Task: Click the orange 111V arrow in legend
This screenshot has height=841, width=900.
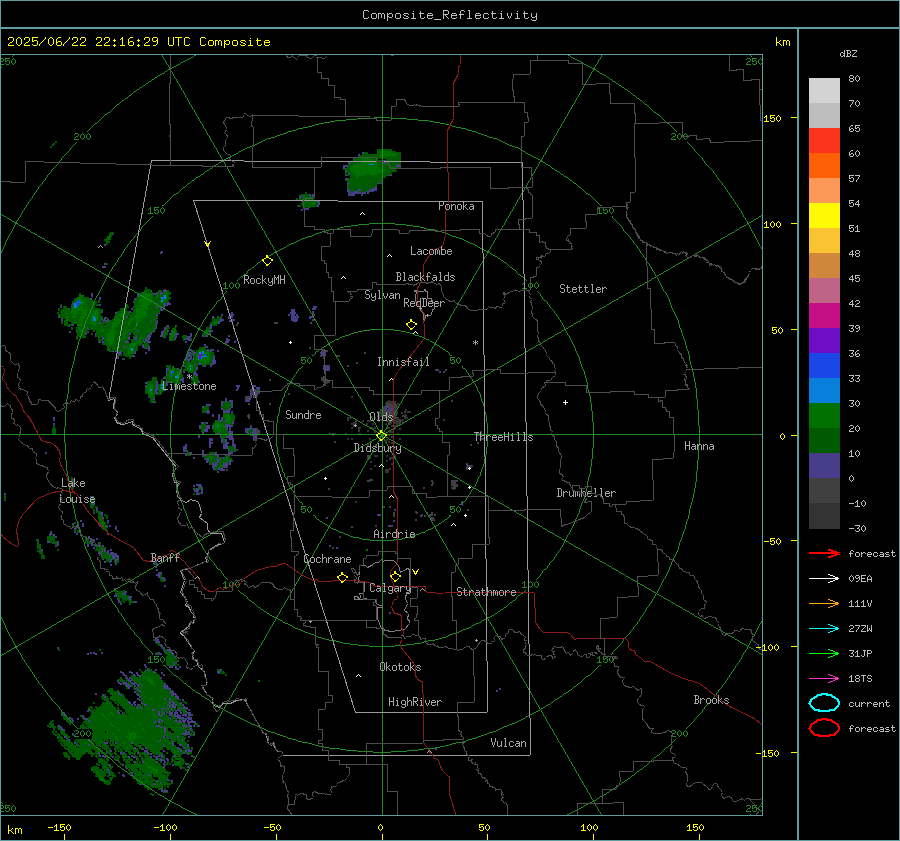Action: 824,603
